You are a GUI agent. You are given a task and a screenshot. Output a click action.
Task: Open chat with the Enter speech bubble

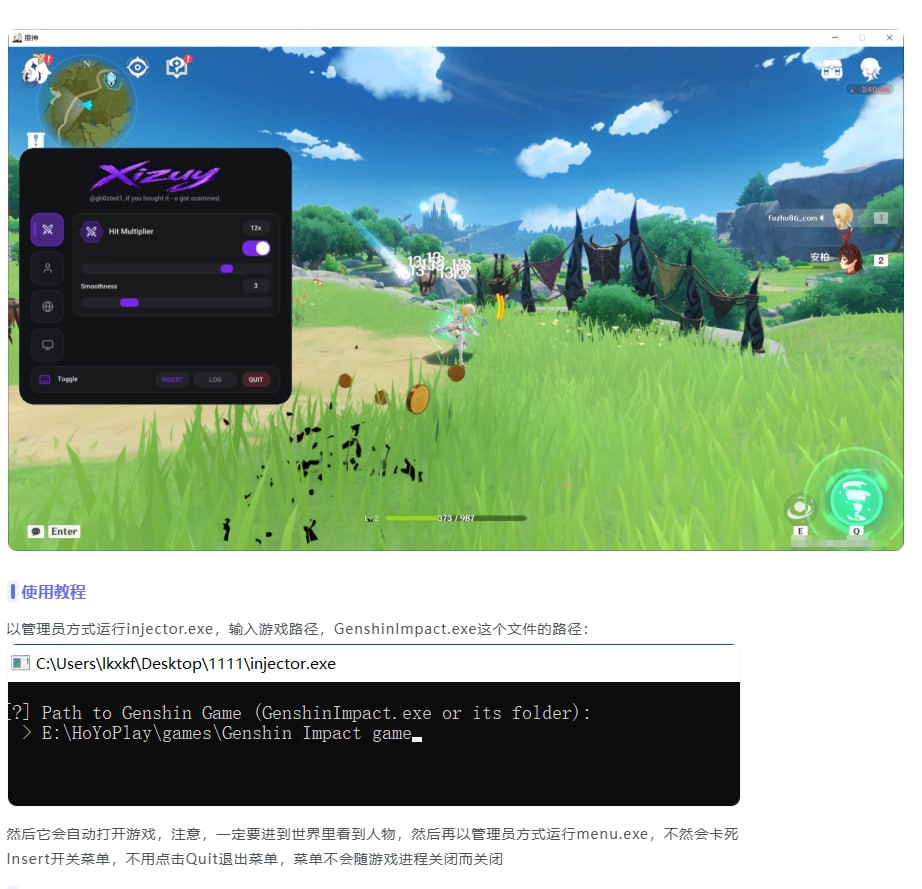tap(36, 532)
